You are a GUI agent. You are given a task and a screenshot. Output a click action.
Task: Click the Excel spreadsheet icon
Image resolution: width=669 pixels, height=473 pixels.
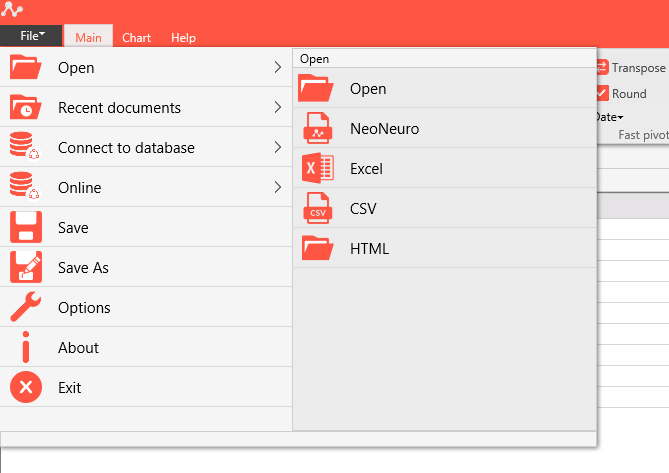pyautogui.click(x=317, y=168)
